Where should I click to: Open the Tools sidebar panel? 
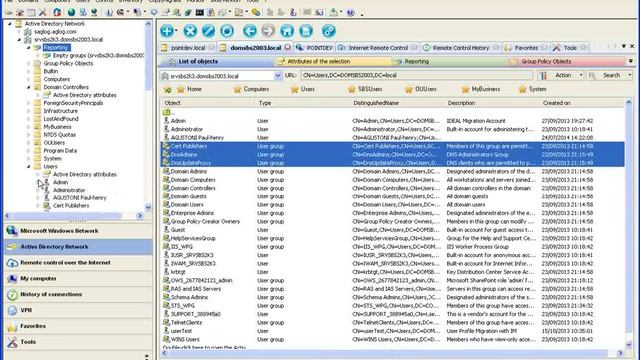point(78,342)
